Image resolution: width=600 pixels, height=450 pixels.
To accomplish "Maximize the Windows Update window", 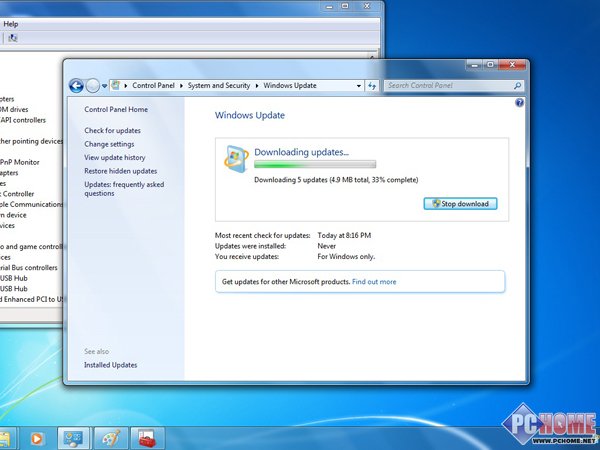I will coord(491,65).
